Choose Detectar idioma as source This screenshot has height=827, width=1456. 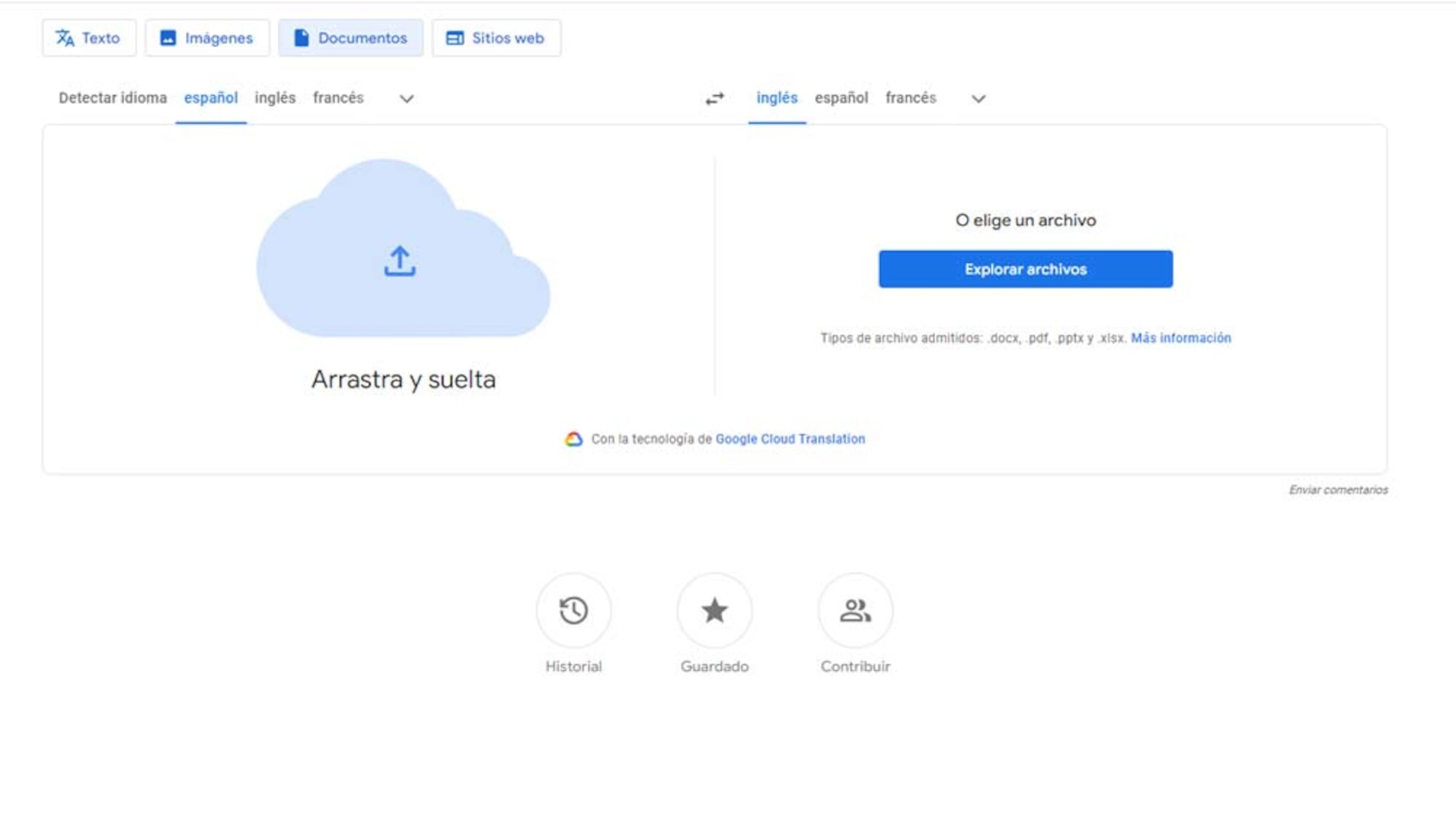tap(113, 98)
